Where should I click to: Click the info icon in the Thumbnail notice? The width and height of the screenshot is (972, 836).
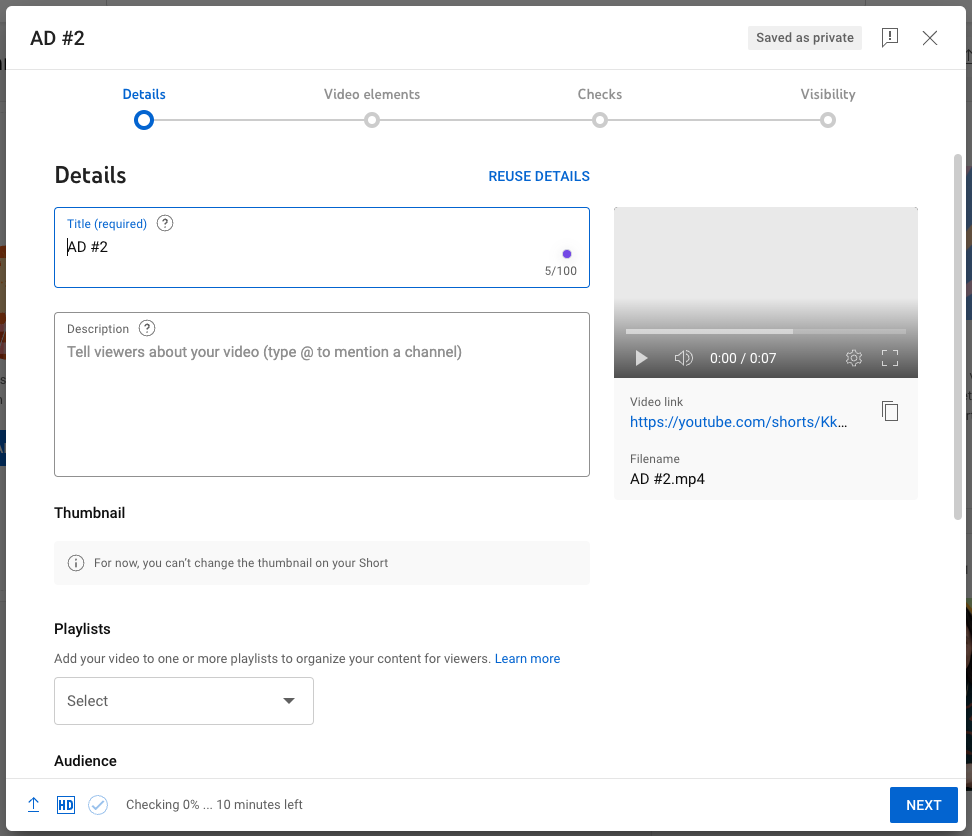(75, 562)
